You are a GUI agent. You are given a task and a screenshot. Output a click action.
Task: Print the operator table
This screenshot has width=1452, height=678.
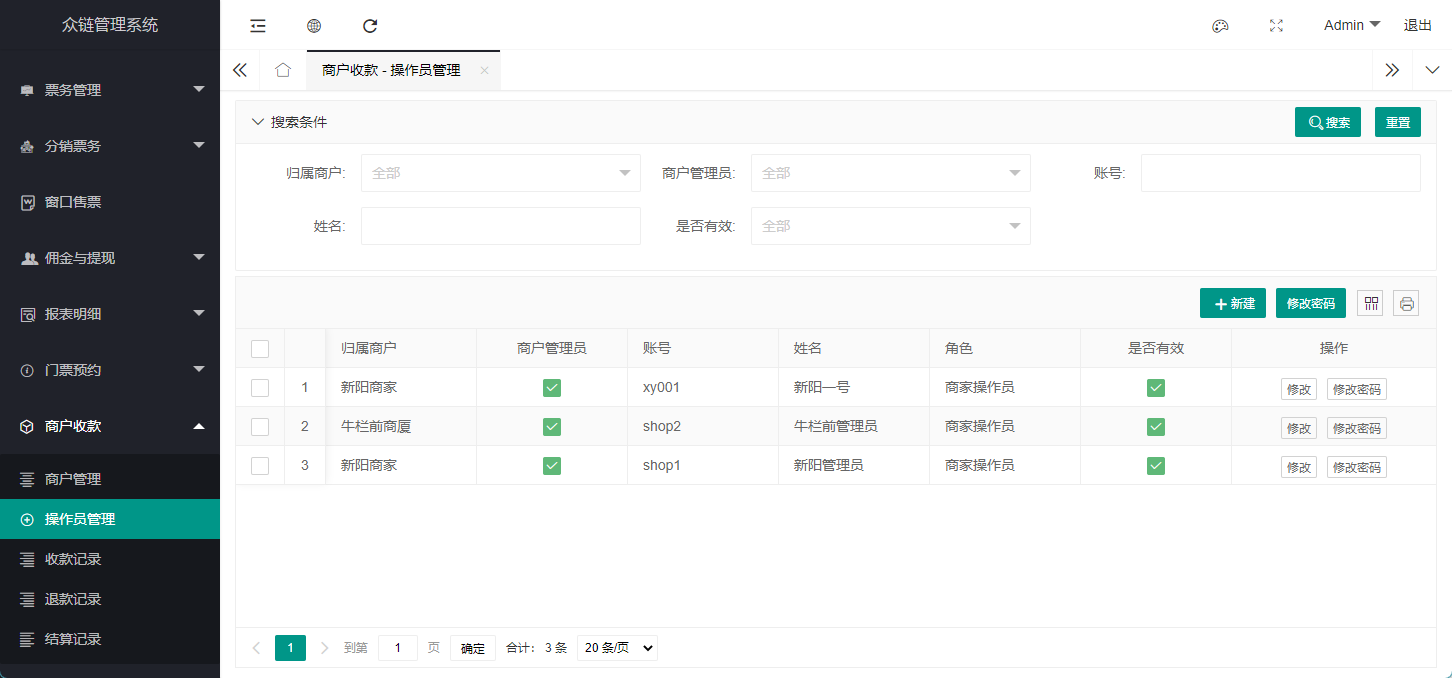1406,303
